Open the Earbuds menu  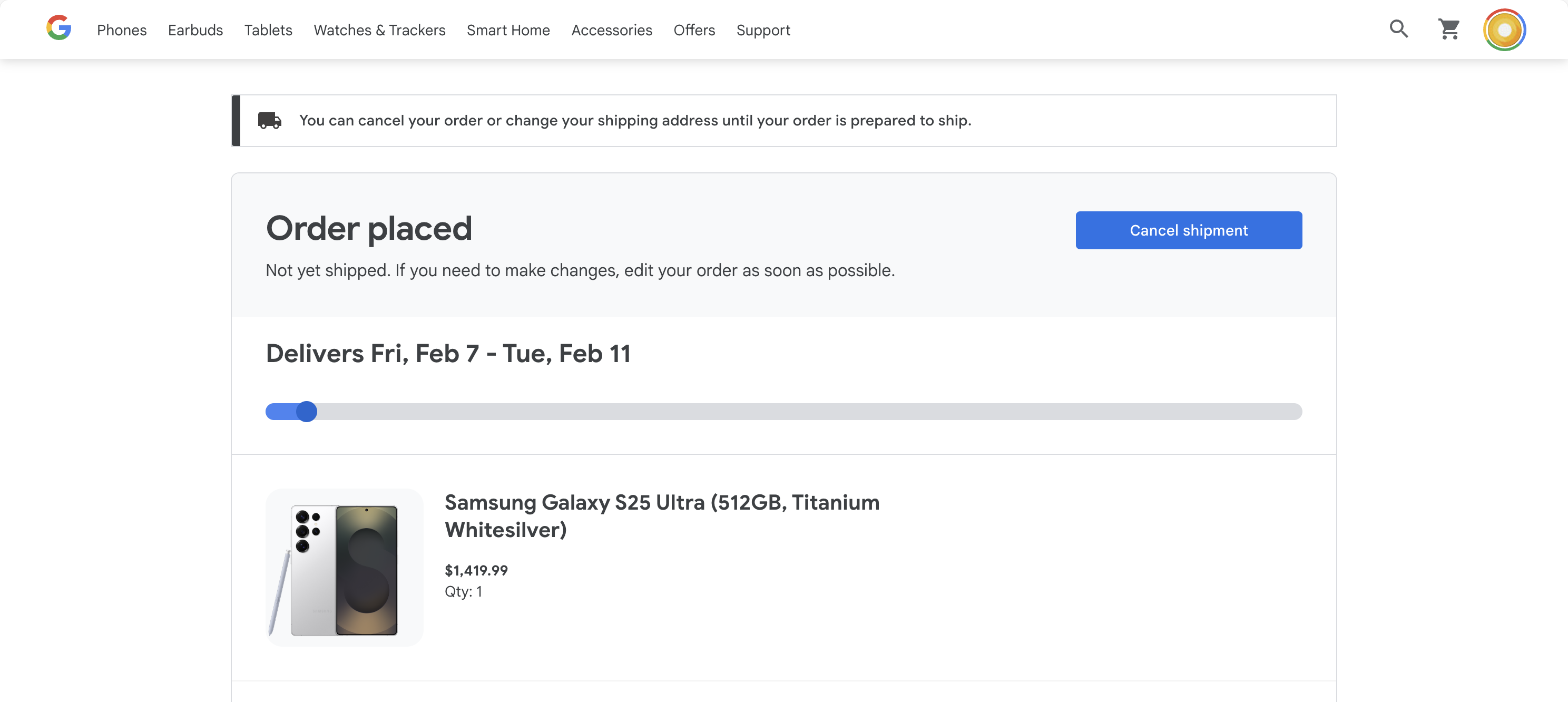(195, 30)
